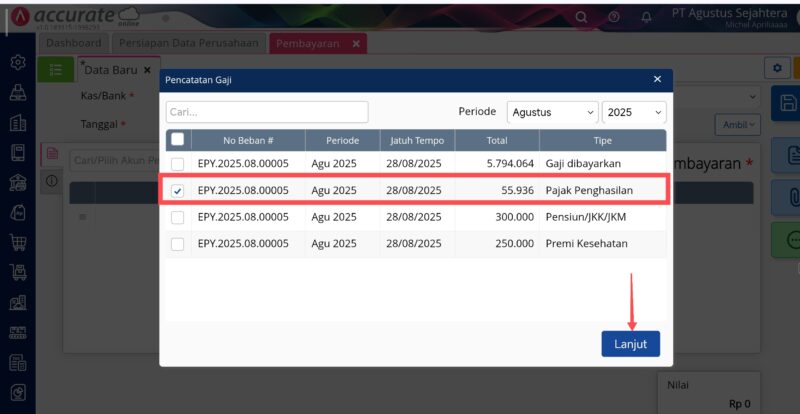Viewport: 800px width, 414px height.
Task: Click the search magnifier icon in header
Action: [580, 17]
